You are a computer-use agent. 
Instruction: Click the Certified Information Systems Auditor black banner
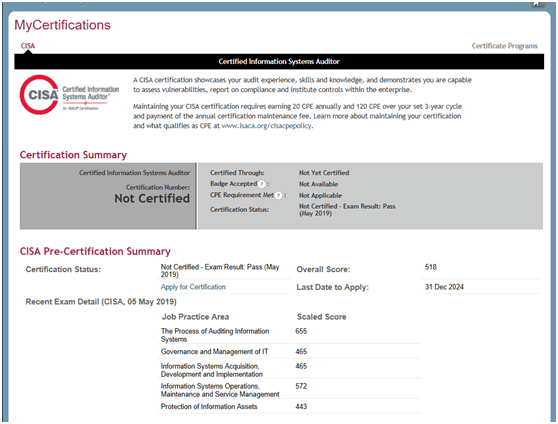pyautogui.click(x=279, y=62)
